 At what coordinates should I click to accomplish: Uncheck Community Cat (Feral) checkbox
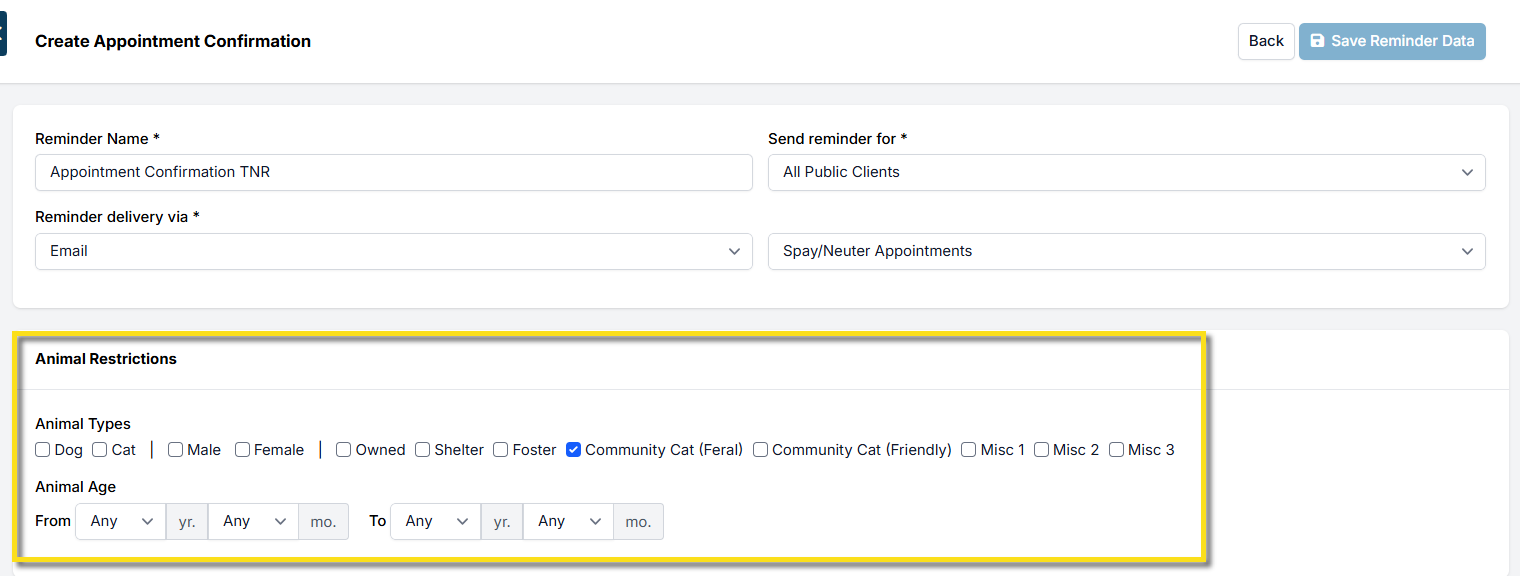(x=574, y=450)
